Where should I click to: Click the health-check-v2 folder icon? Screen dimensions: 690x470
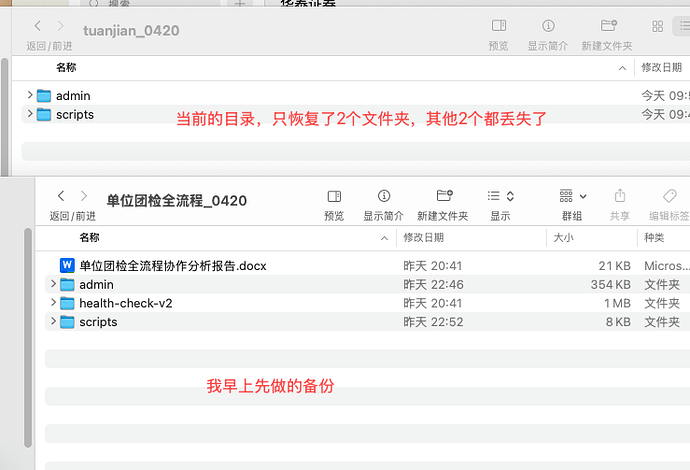67,303
